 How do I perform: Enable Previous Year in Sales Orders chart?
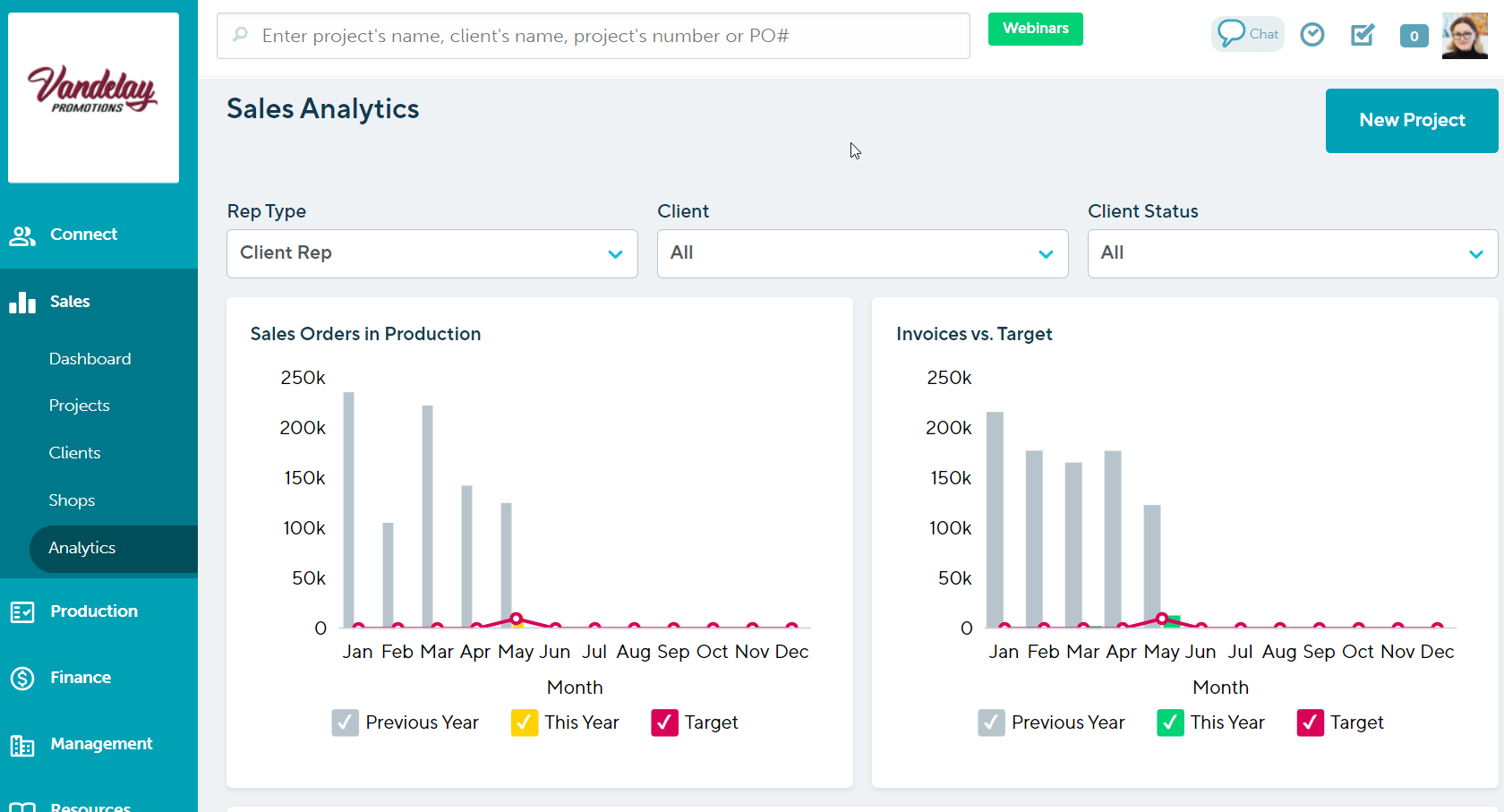click(x=345, y=722)
